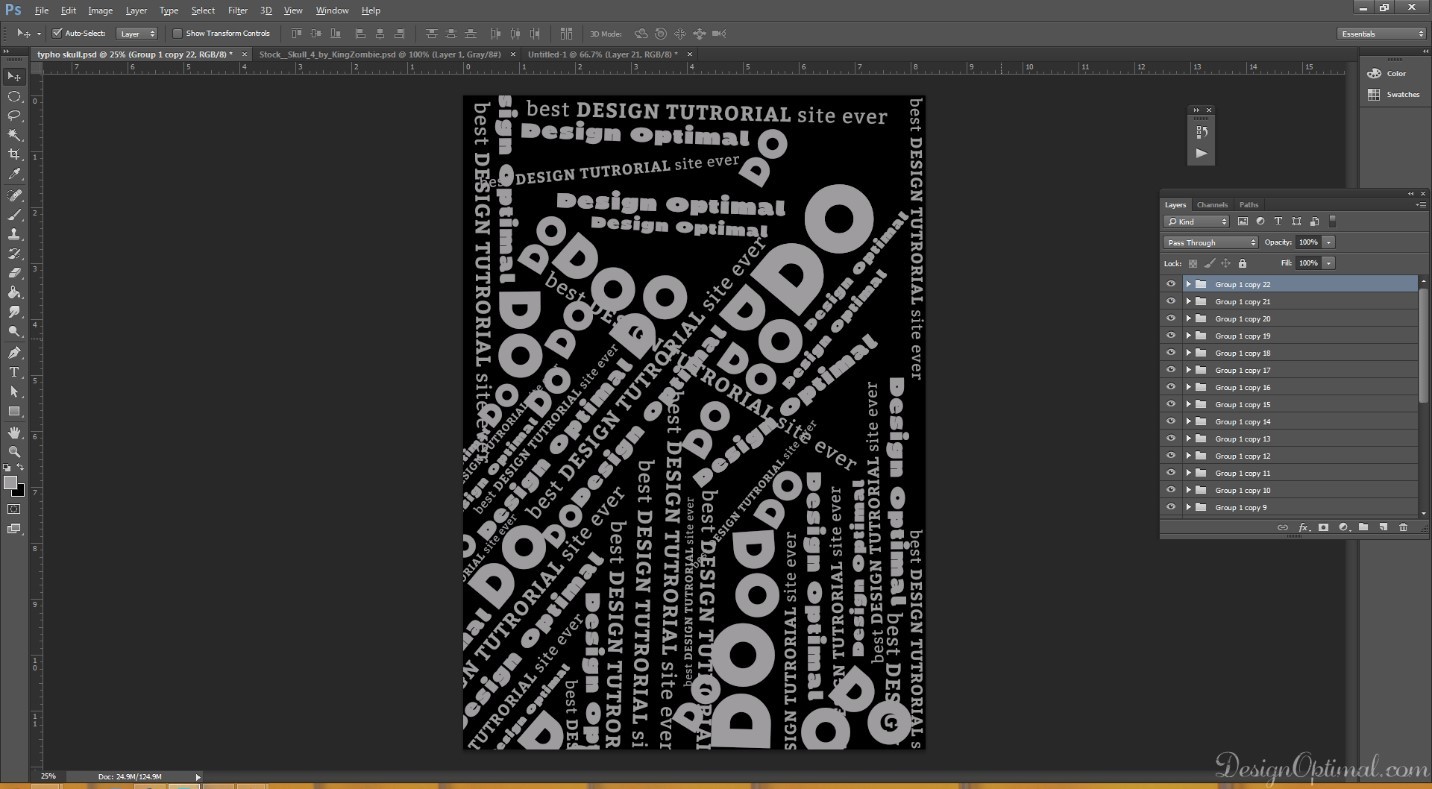Switch to Stock_Skull_4_by_KingZombie.psd document tab

(x=380, y=54)
